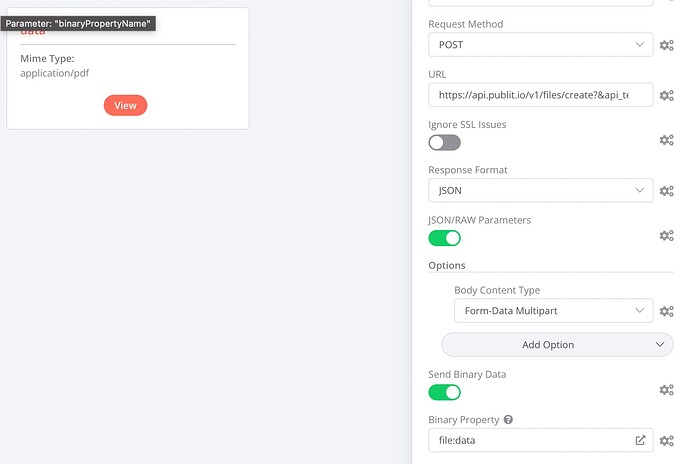Expand the Response Format JSON dropdown
Image resolution: width=690 pixels, height=464 pixels.
pyautogui.click(x=540, y=190)
